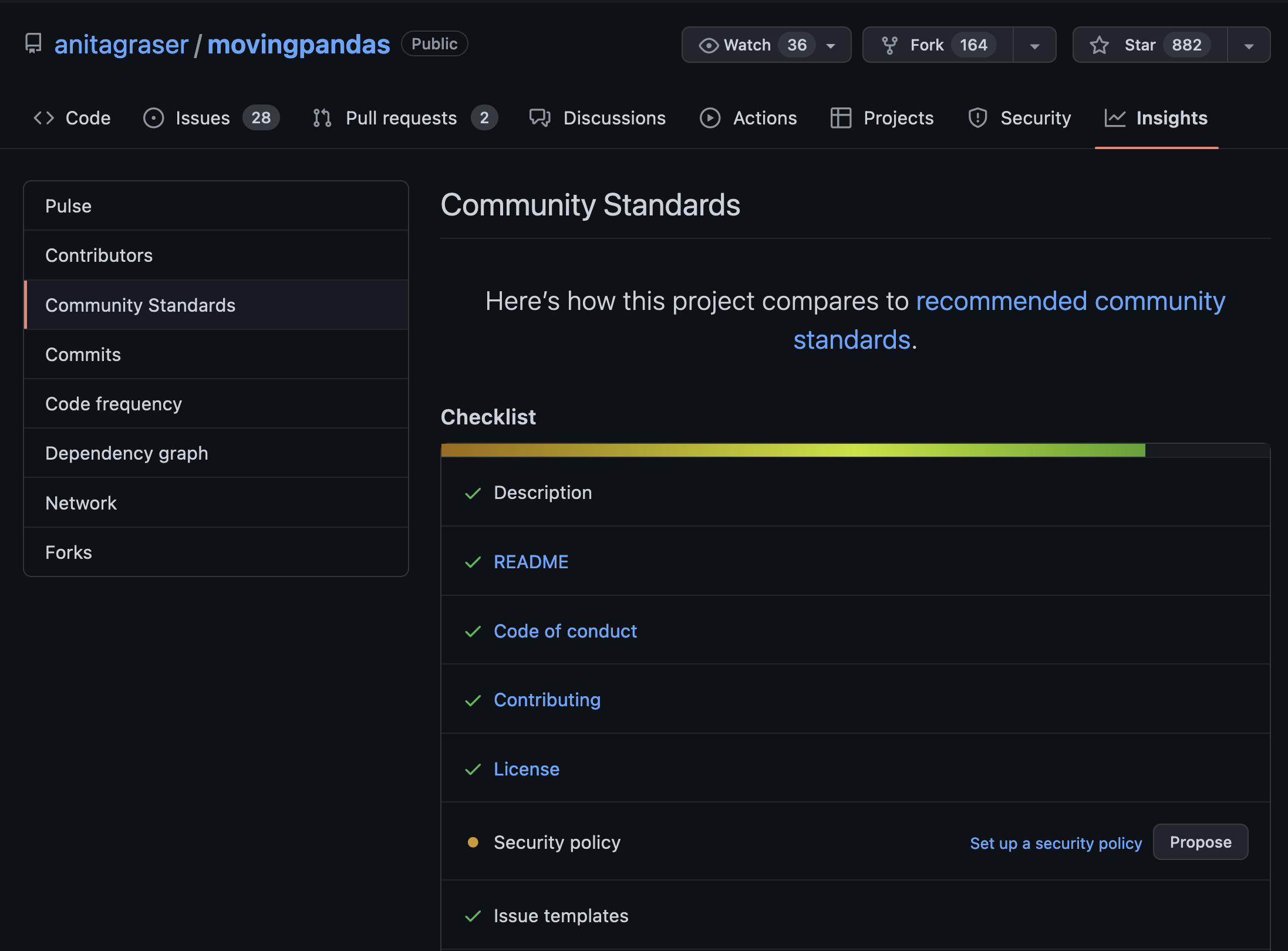Click the green checkmark beside Issue templates
This screenshot has width=1288, height=951.
(473, 916)
